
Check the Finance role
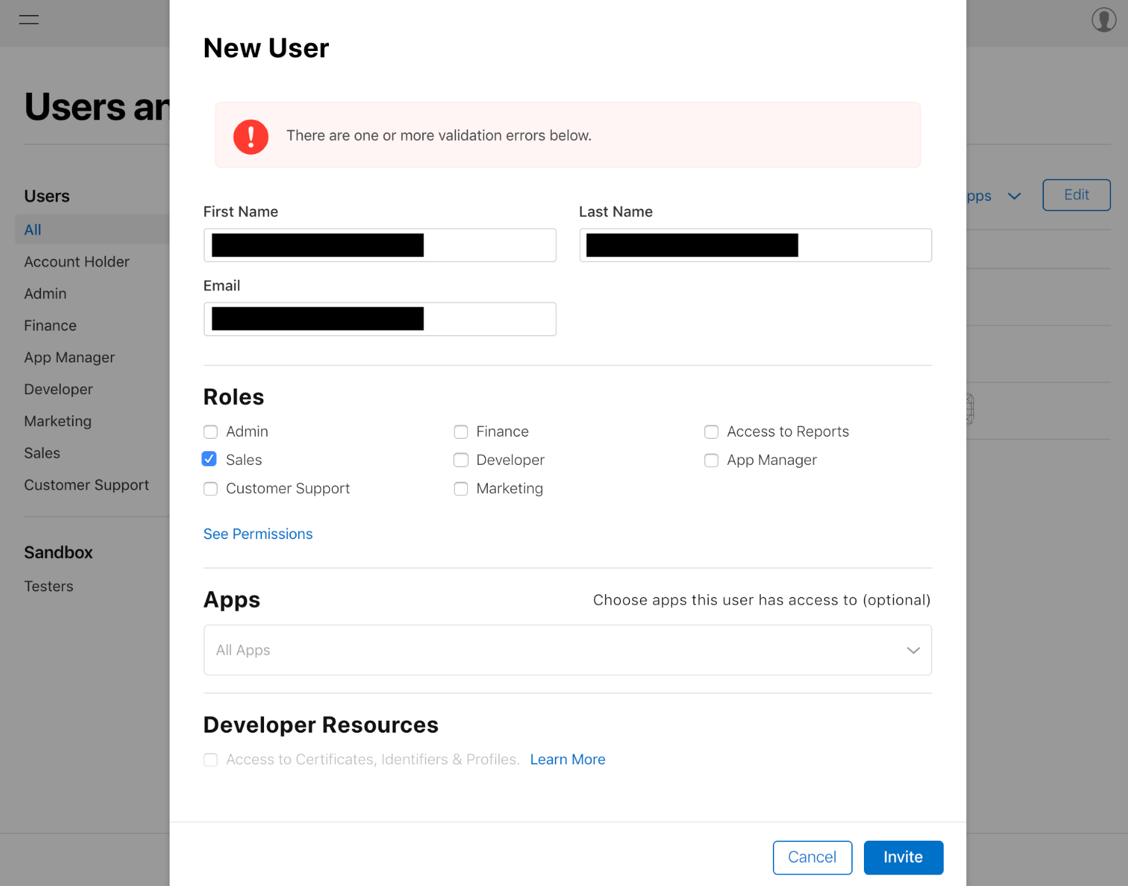point(460,431)
